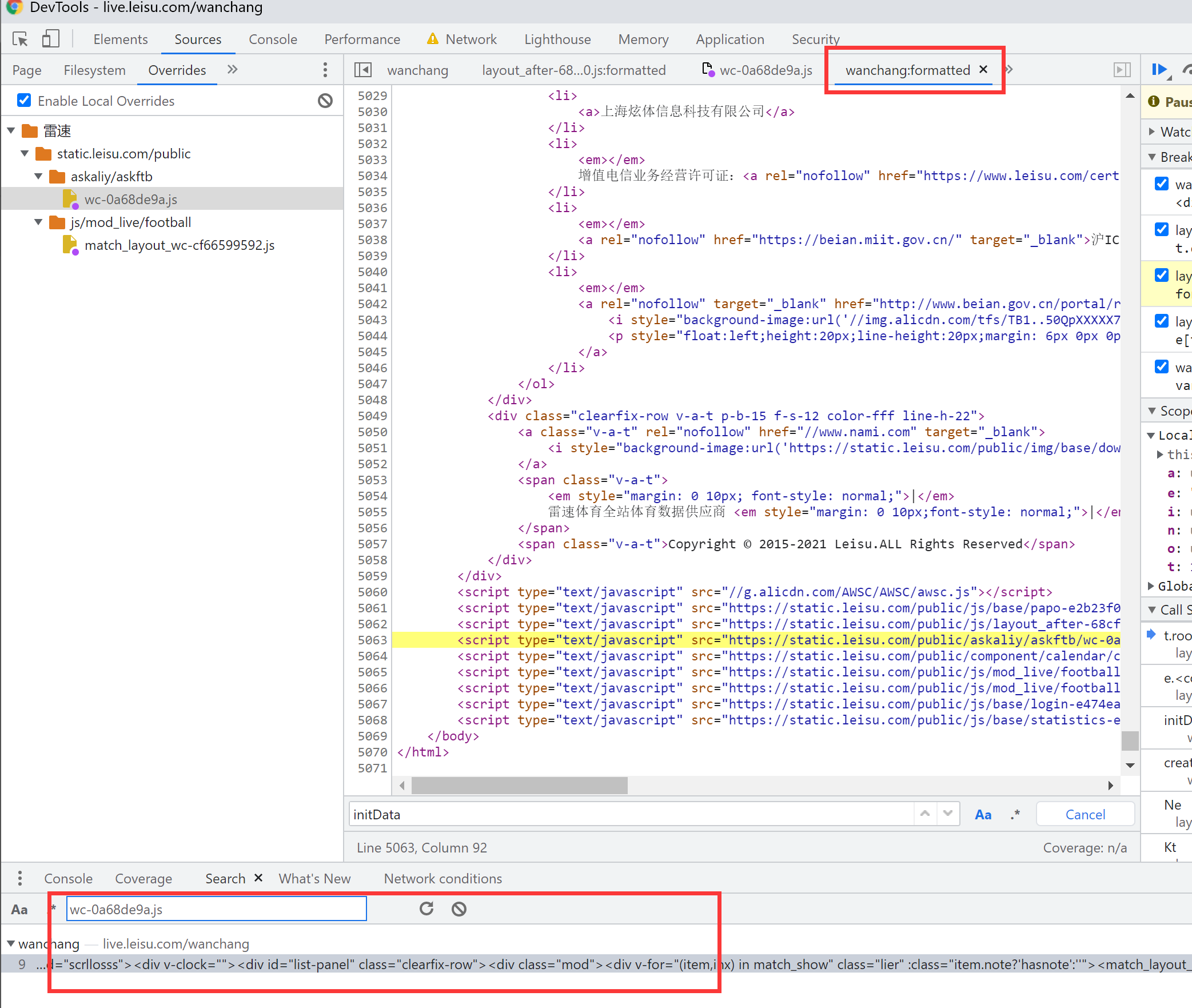The width and height of the screenshot is (1192, 1008).
Task: Collapse the Breakpoints section
Action: [1152, 157]
